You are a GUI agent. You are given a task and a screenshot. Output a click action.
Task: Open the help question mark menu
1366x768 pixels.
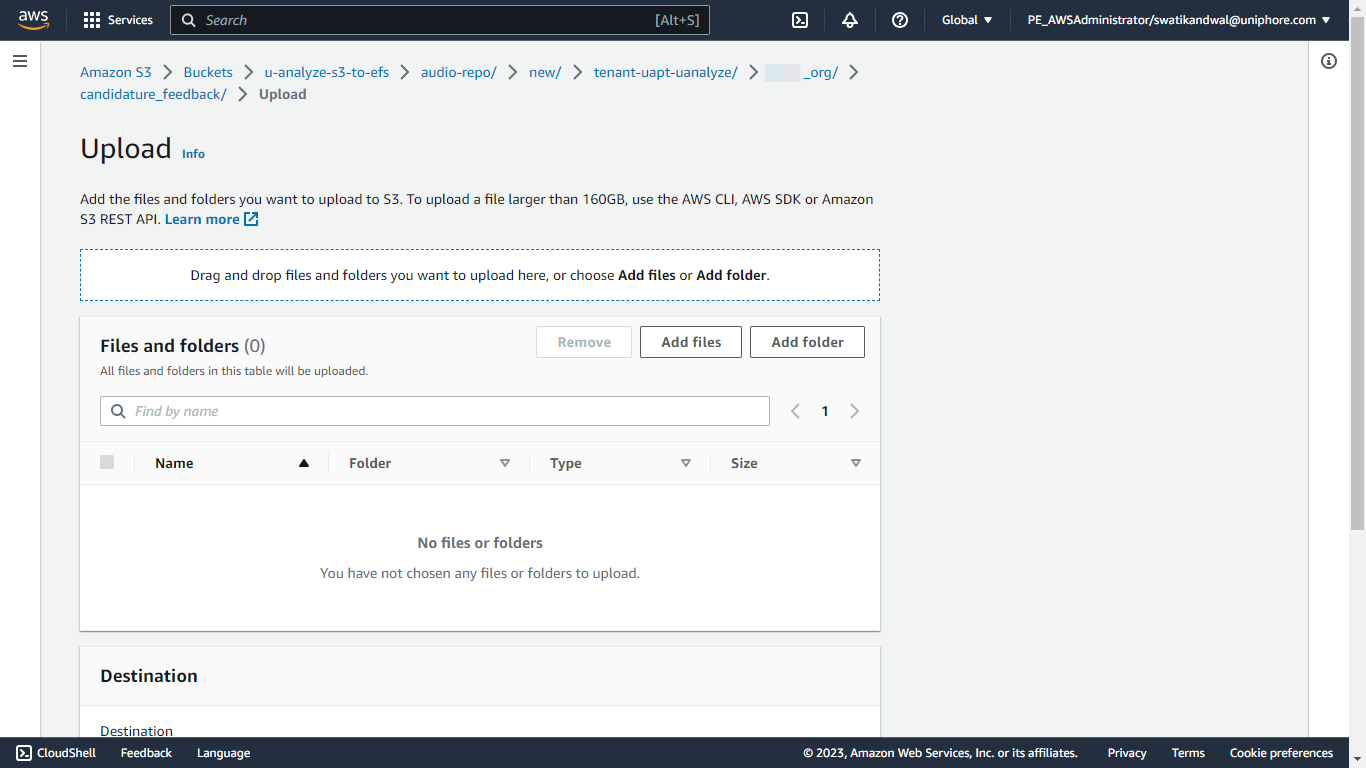[900, 20]
